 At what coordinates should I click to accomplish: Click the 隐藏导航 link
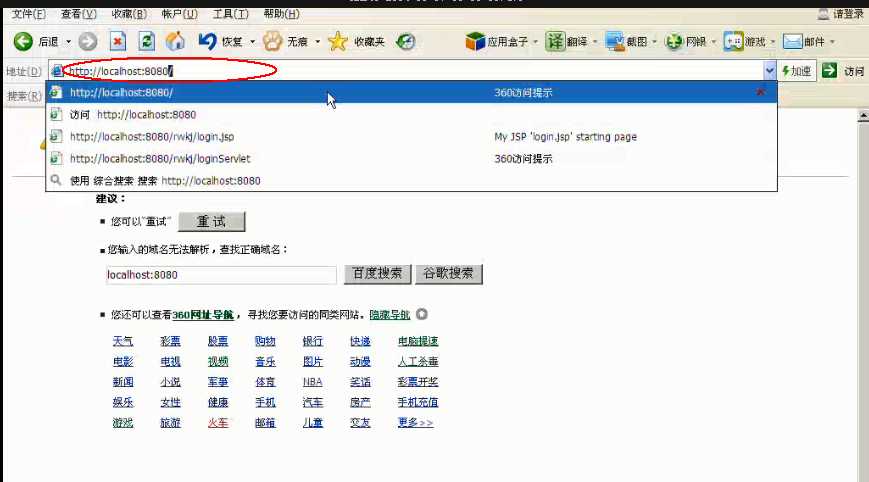pos(390,315)
